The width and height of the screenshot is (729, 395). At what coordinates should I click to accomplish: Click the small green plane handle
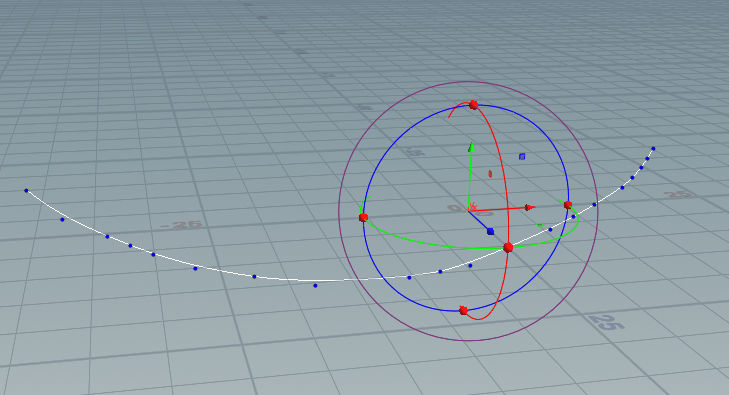point(540,225)
